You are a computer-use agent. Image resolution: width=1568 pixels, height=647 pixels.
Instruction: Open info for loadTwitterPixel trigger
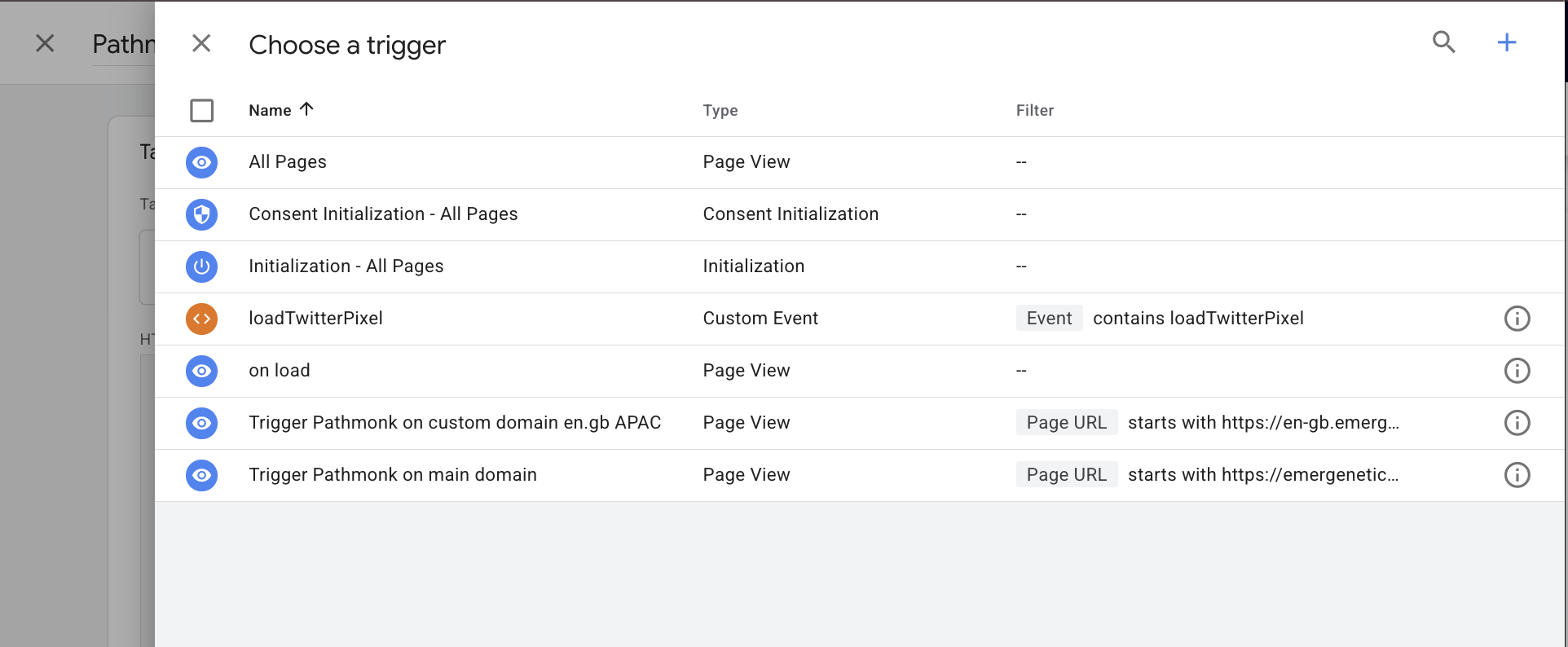[1516, 319]
